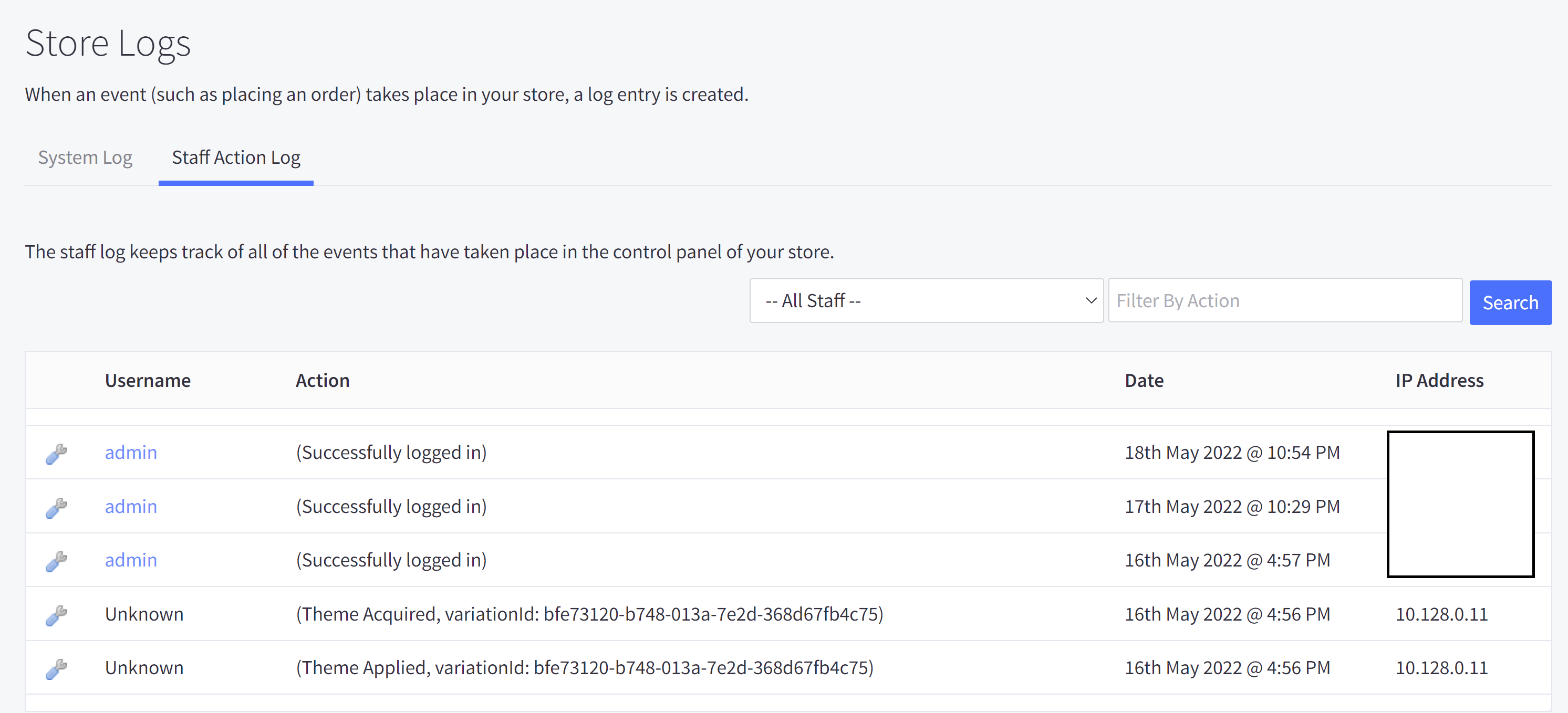
Task: Click the Date column header
Action: [x=1144, y=381]
